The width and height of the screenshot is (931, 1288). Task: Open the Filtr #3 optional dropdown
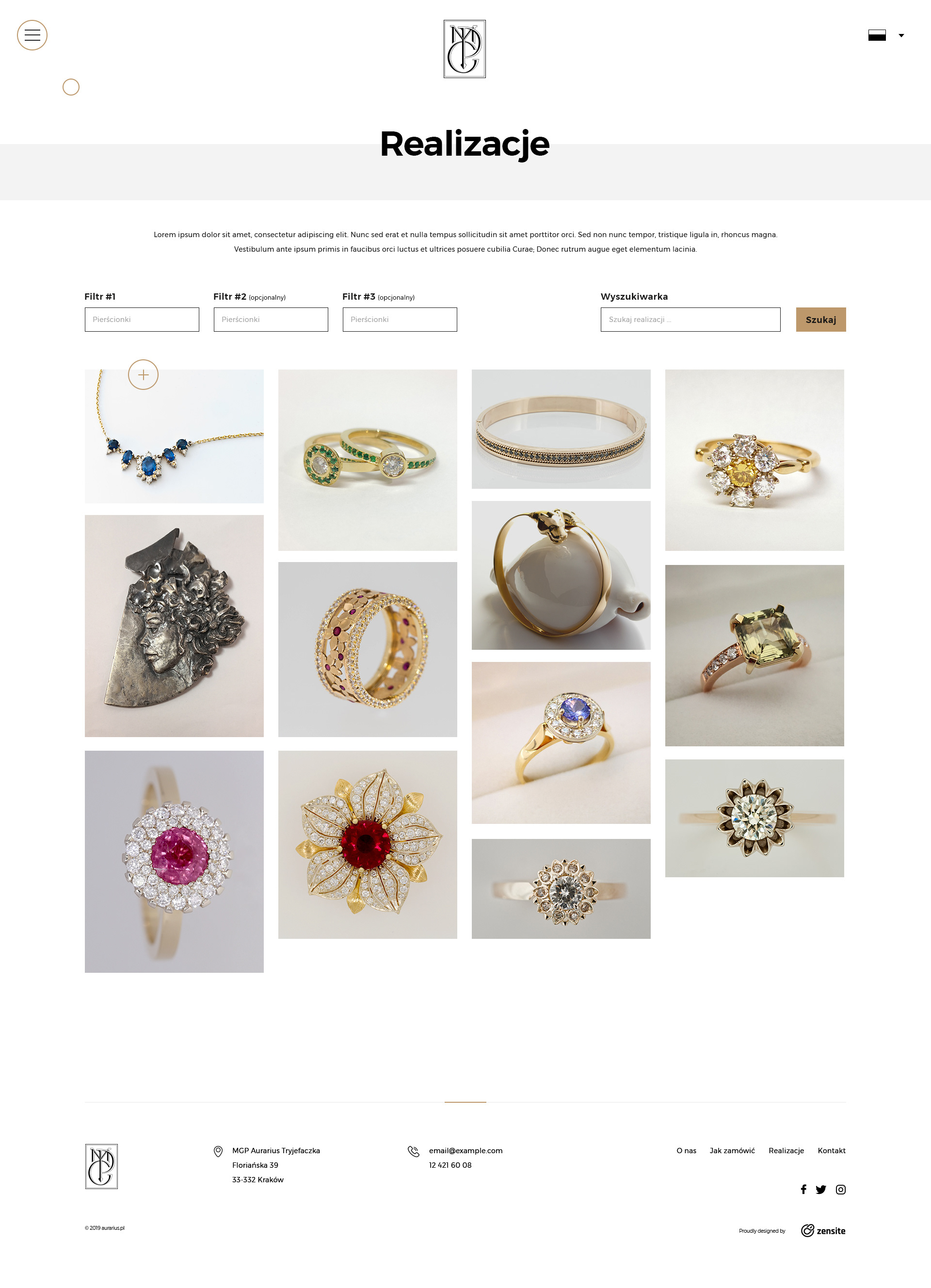click(x=400, y=319)
